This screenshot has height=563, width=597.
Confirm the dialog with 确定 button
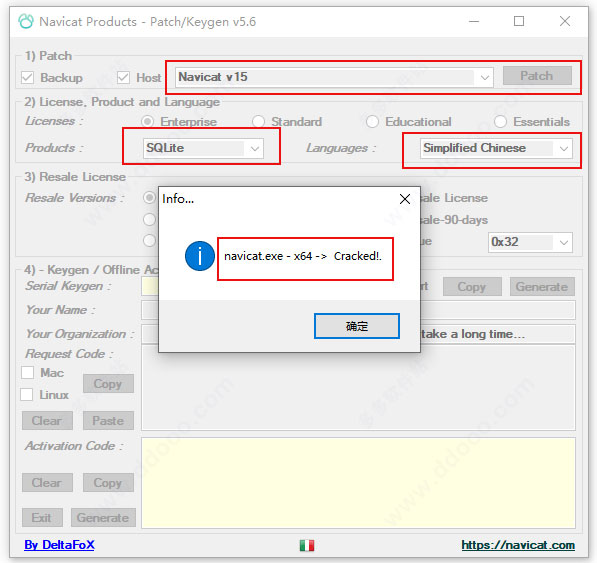357,326
